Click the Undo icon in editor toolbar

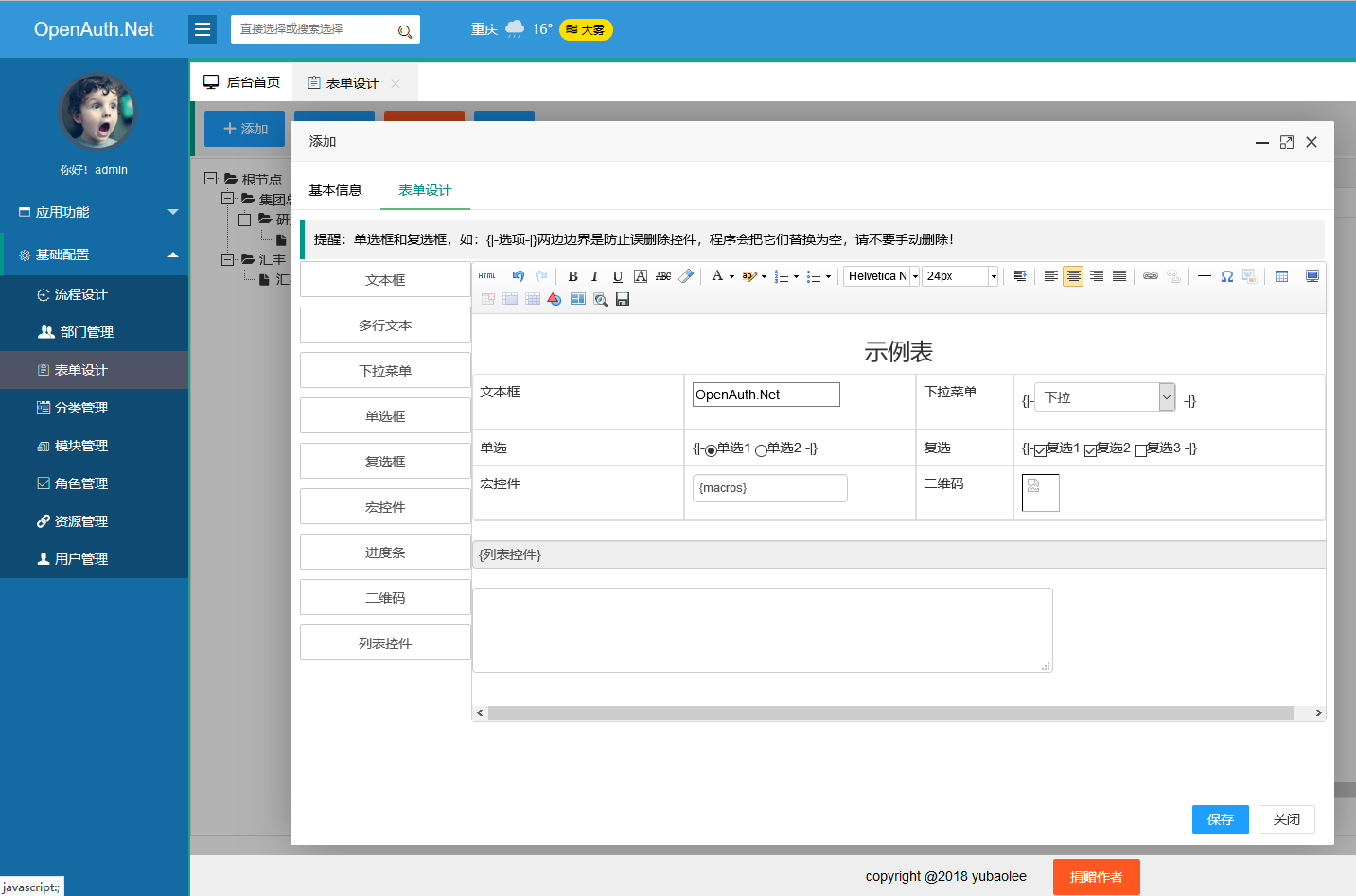tap(518, 275)
